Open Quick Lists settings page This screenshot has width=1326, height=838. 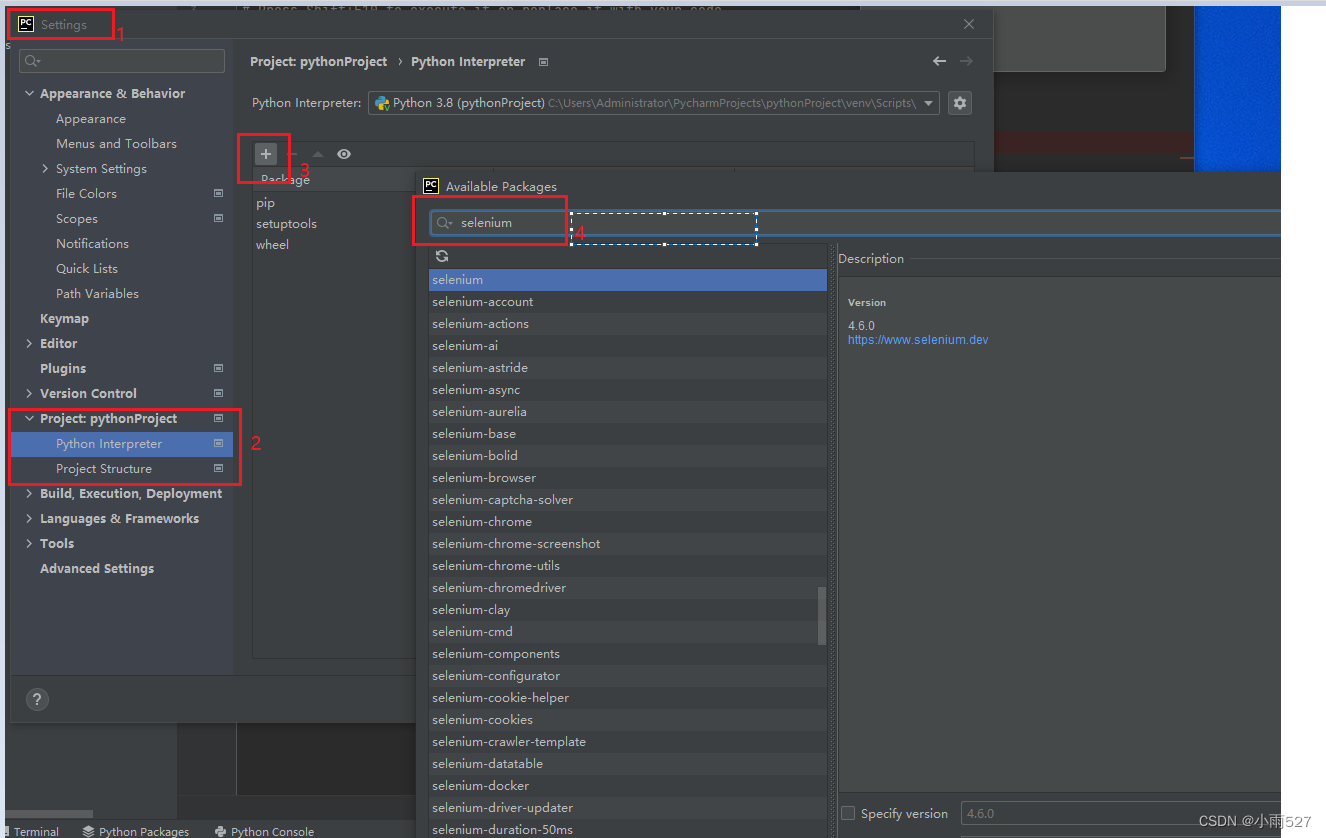coord(87,268)
